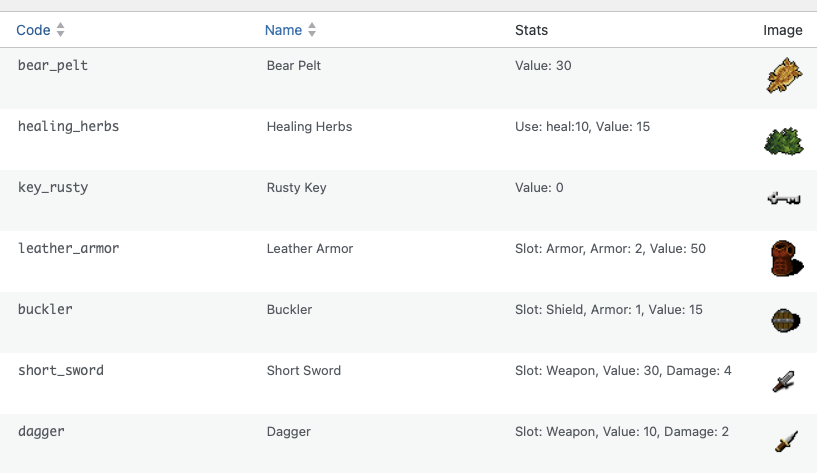The width and height of the screenshot is (817, 473).
Task: Click the Healing Herbs item icon
Action: [782, 141]
